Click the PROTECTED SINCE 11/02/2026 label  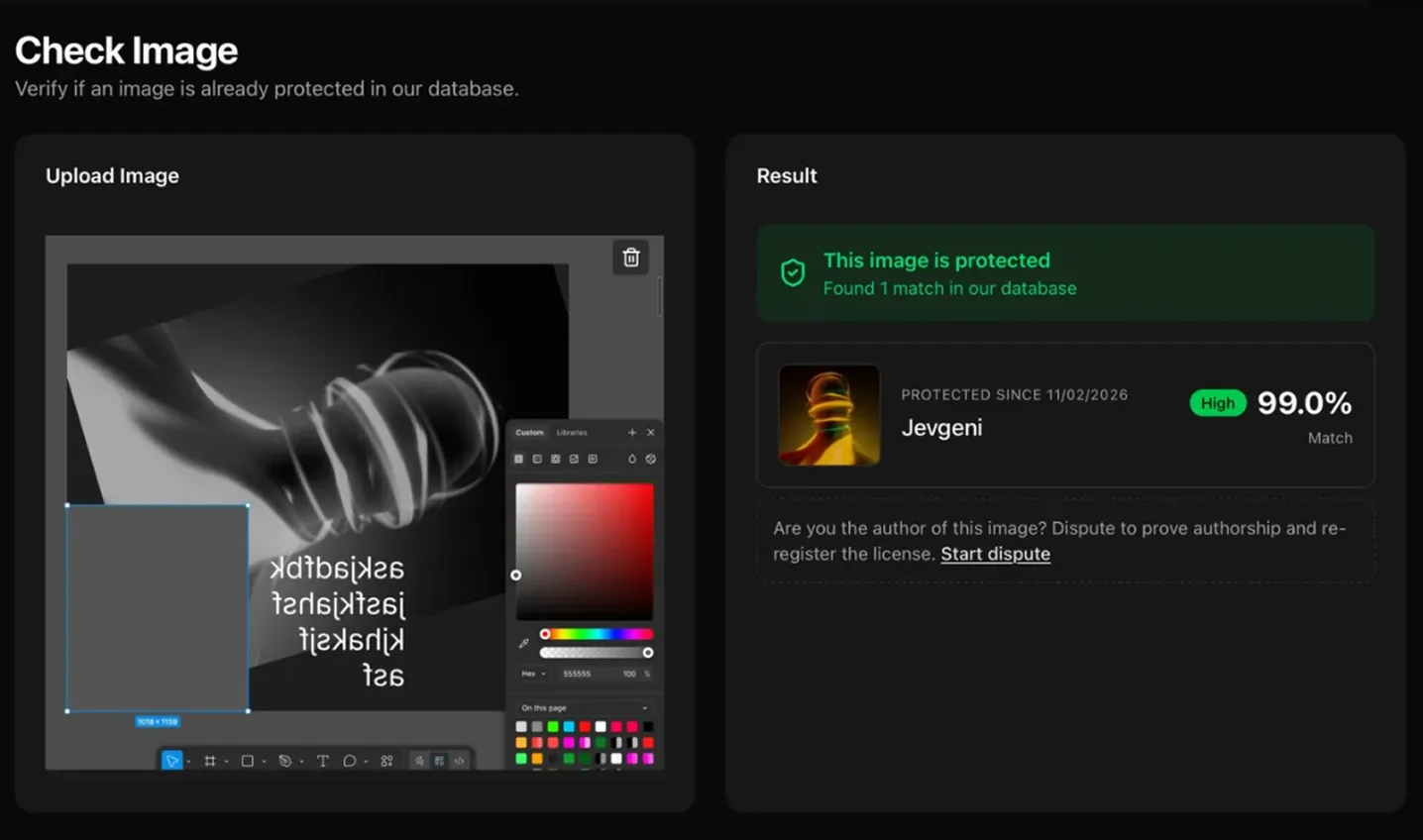[1014, 394]
